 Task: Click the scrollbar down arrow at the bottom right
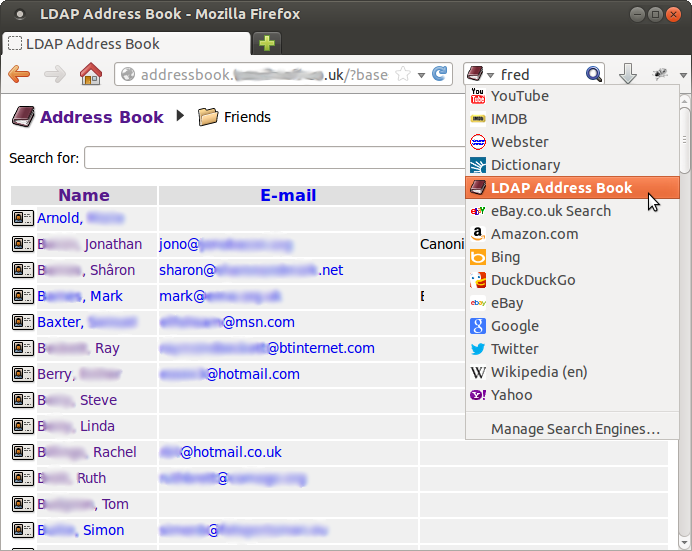tap(684, 542)
